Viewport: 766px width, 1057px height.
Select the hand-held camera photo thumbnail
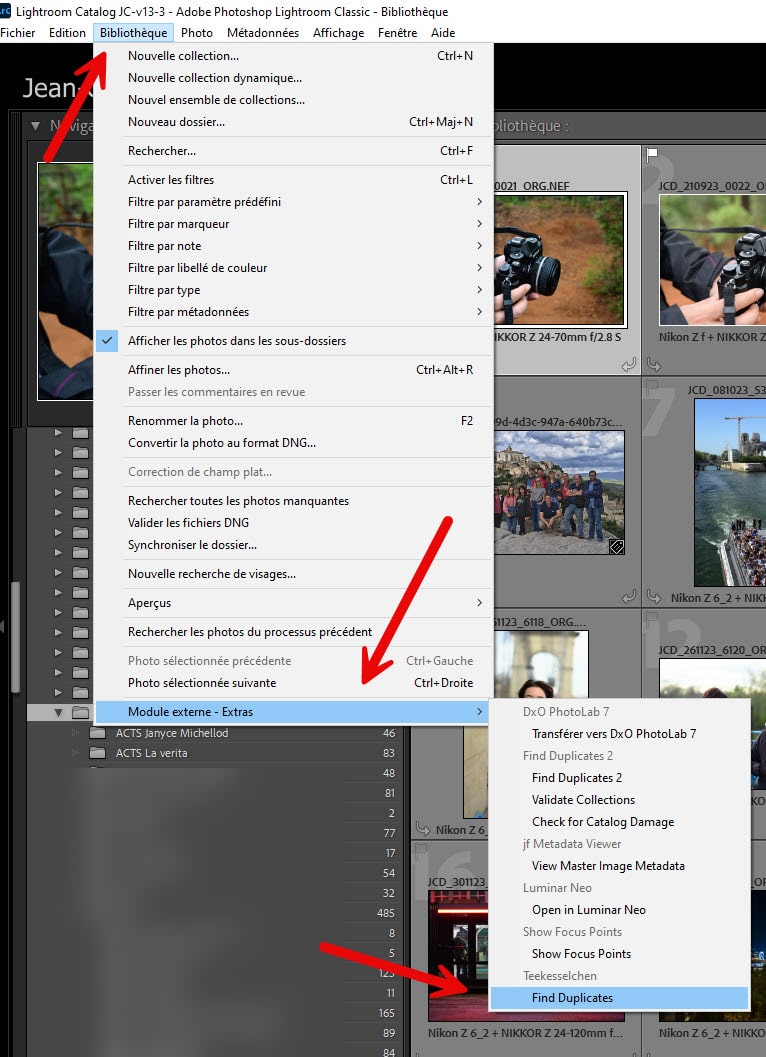559,260
